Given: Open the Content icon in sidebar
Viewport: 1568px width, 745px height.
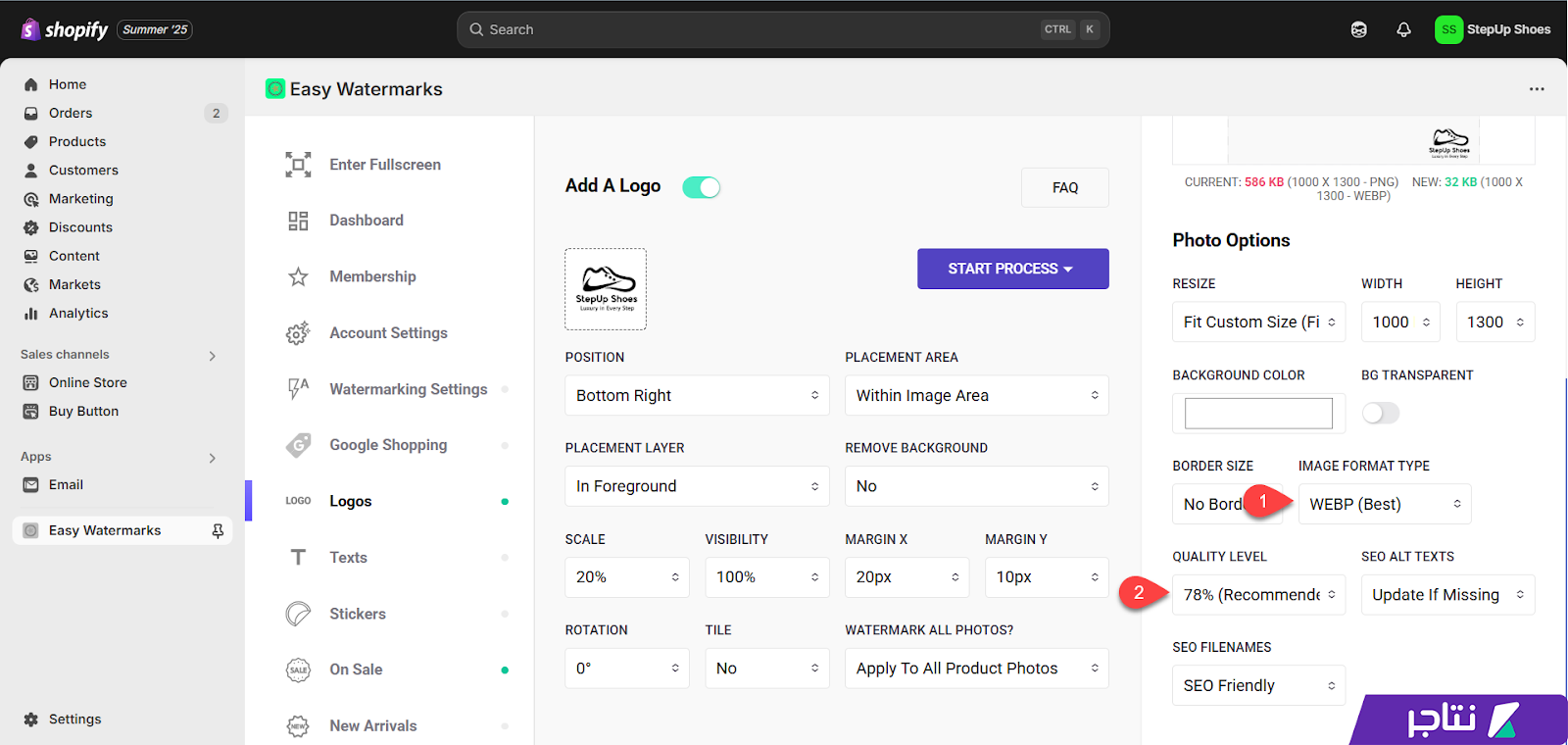Looking at the screenshot, I should tap(30, 256).
